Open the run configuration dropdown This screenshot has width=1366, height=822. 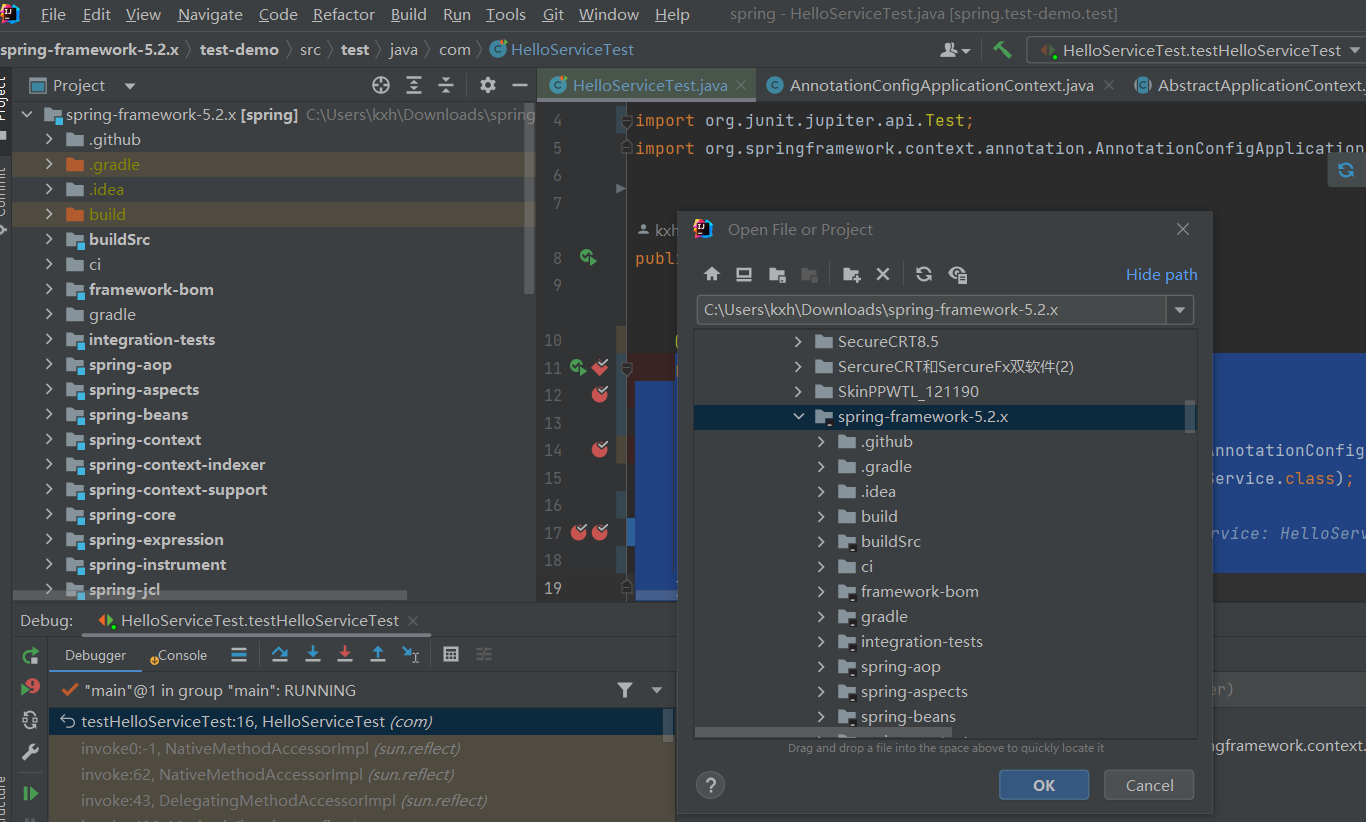(1355, 50)
